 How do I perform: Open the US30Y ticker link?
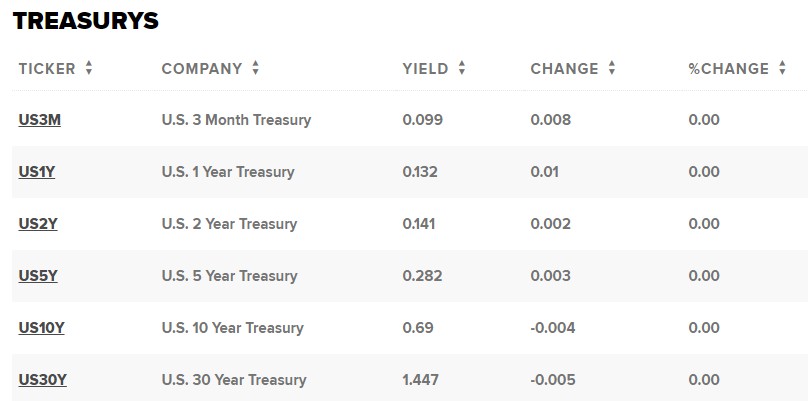[x=43, y=380]
